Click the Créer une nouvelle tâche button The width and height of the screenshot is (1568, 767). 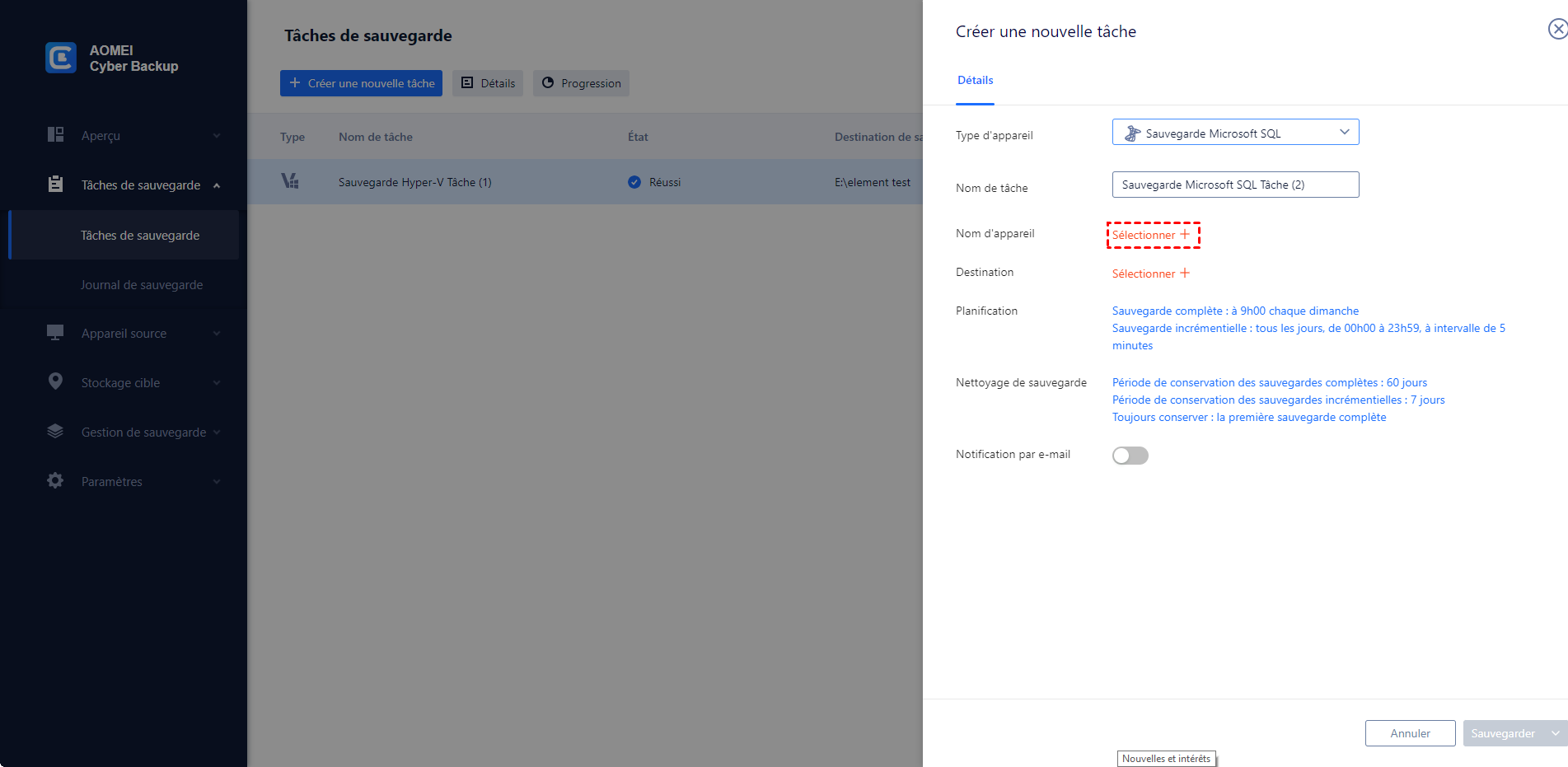click(x=361, y=83)
